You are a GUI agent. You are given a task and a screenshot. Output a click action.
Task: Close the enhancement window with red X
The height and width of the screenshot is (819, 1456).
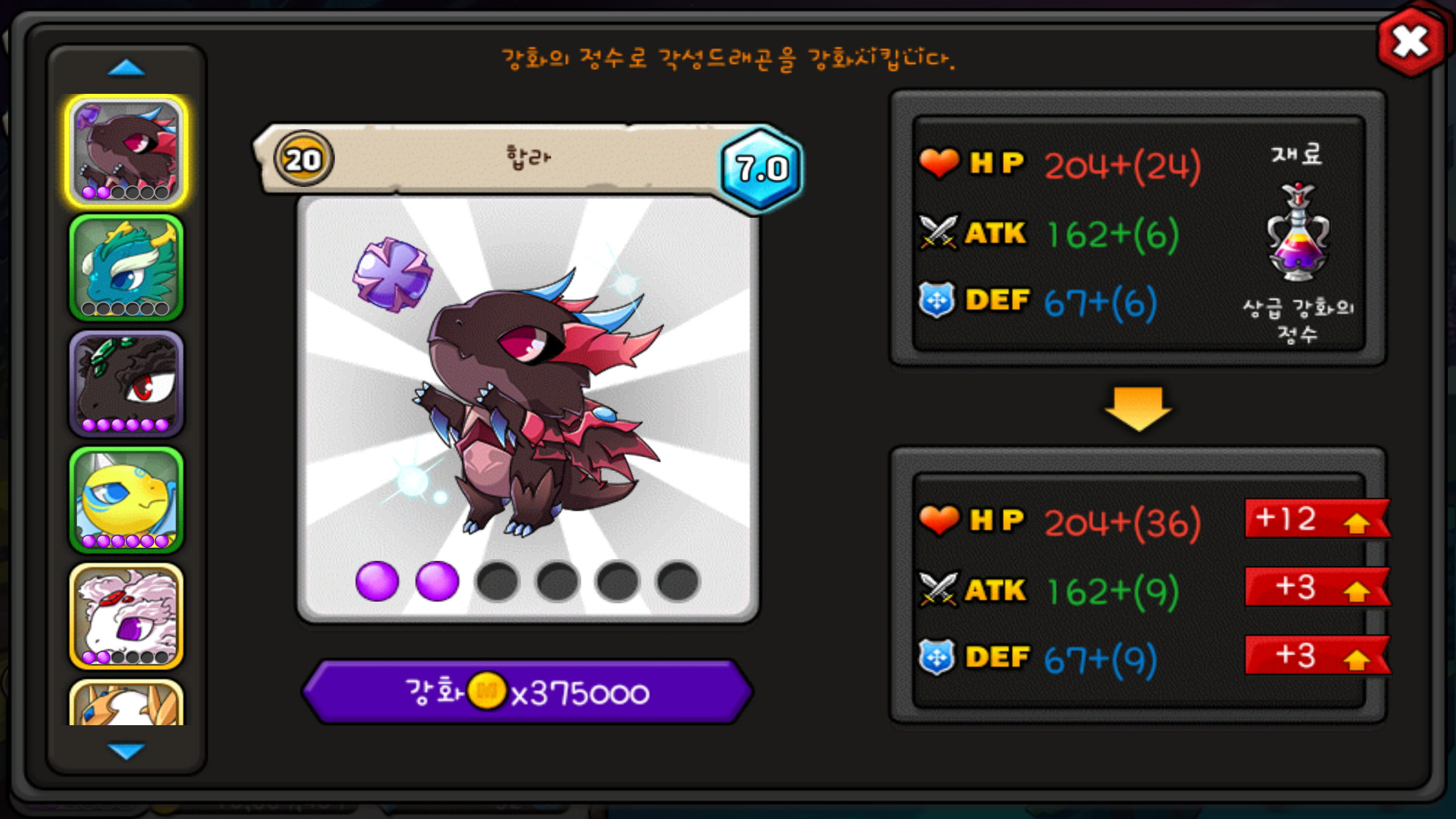point(1411,43)
